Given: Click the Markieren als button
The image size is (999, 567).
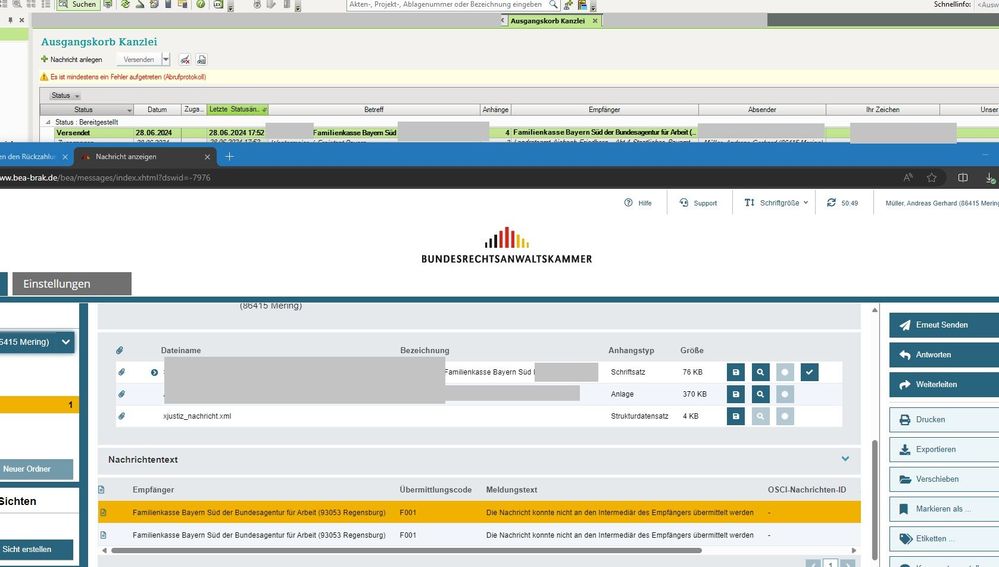Looking at the screenshot, I should click(944, 509).
